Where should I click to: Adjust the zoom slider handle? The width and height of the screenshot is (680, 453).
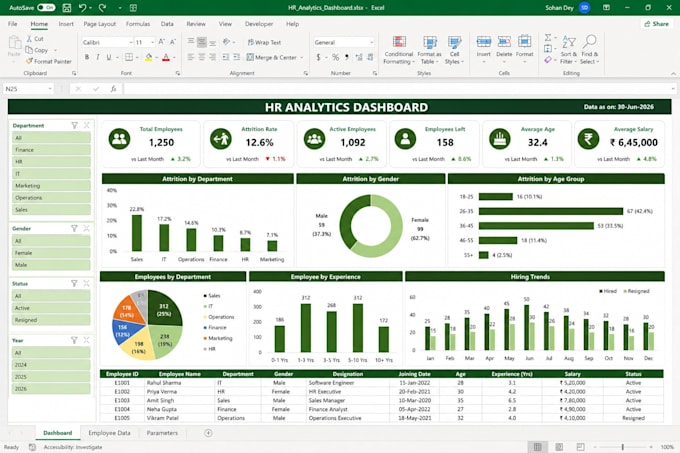[x=622, y=446]
